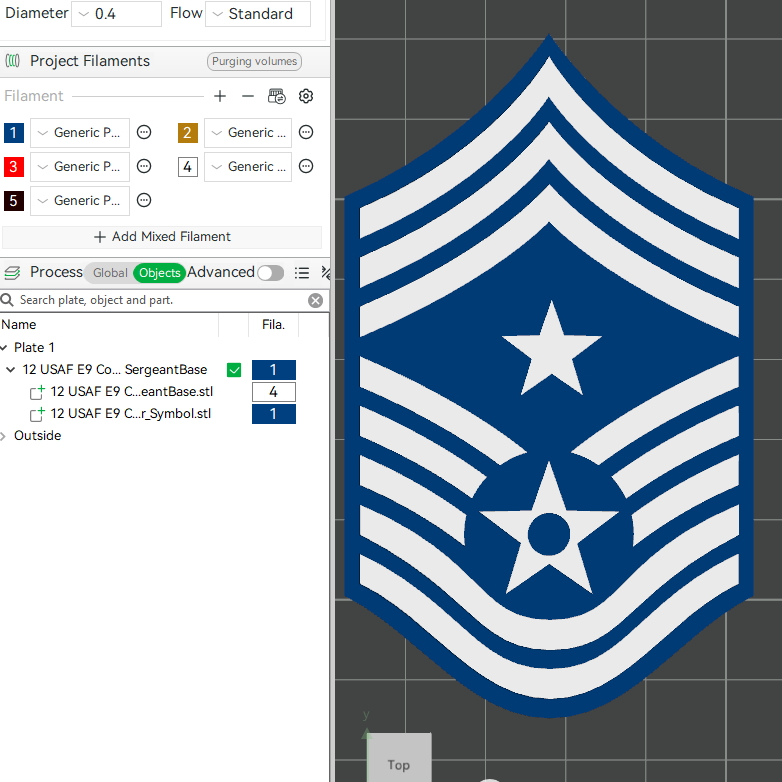Click the Process layers icon

12,272
